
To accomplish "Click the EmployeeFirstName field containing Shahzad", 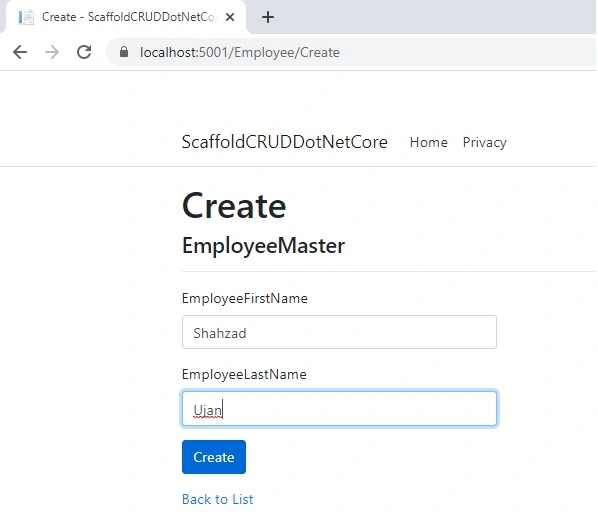I will [339, 332].
